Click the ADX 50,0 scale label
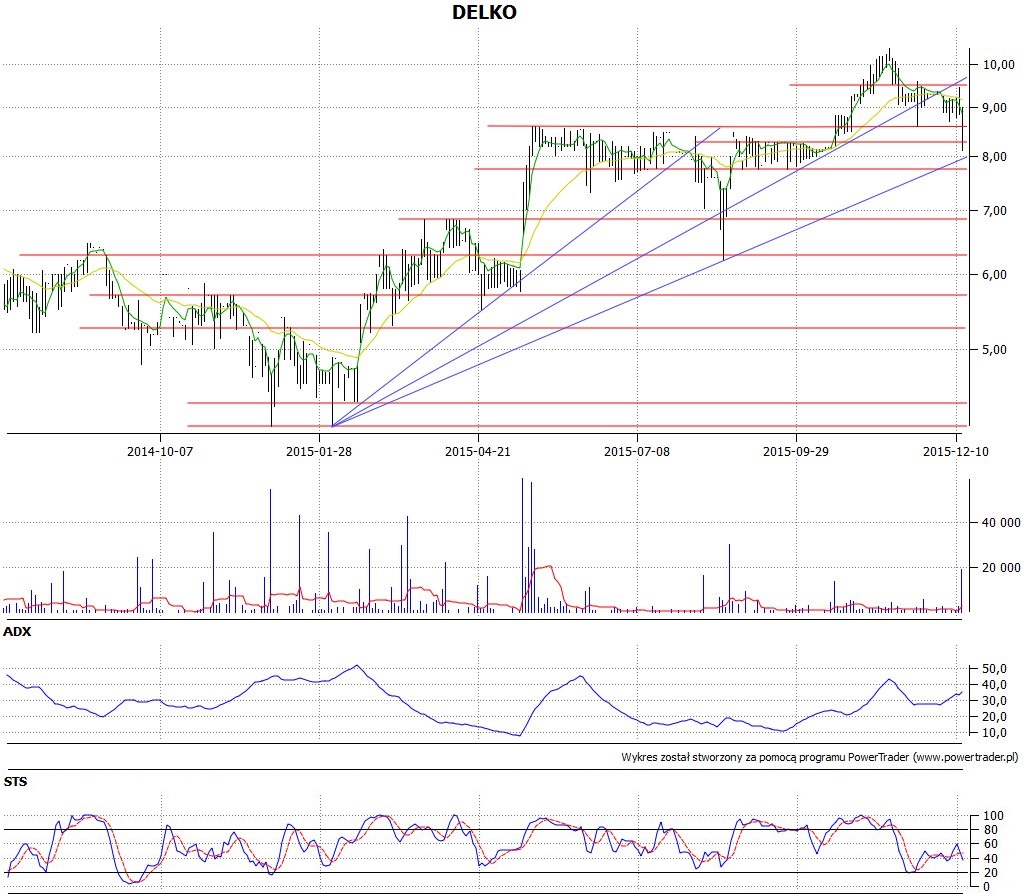Screen dimensions: 1024x896 click(x=995, y=669)
